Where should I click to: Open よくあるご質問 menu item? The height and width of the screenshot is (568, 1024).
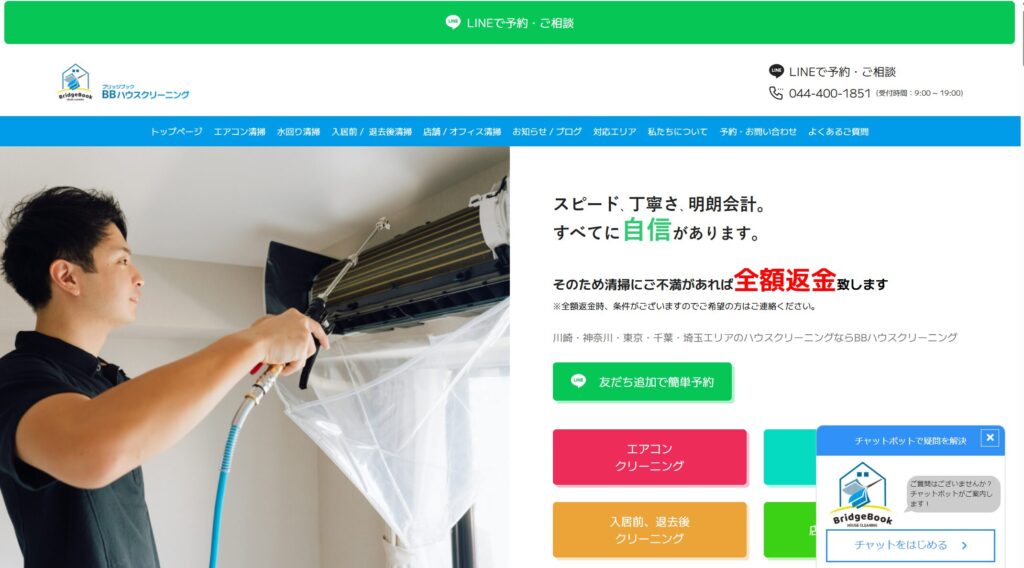[838, 131]
